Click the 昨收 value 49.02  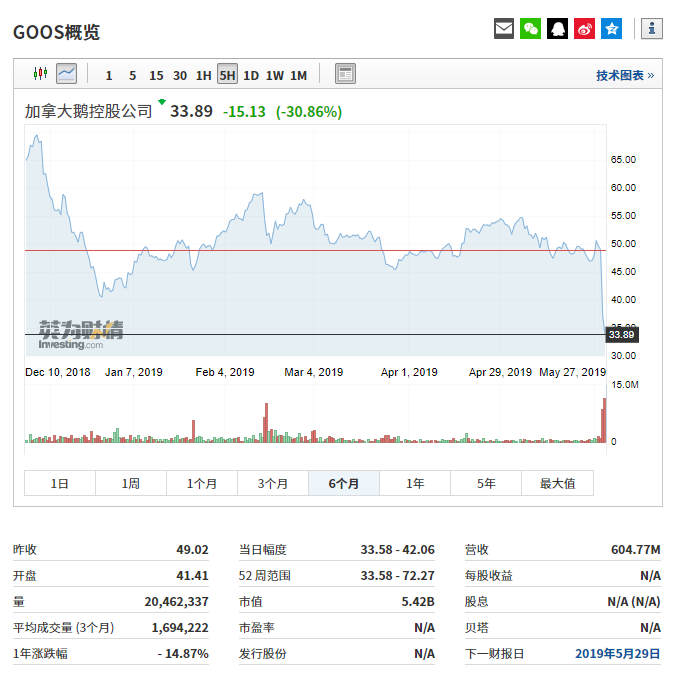pyautogui.click(x=192, y=549)
